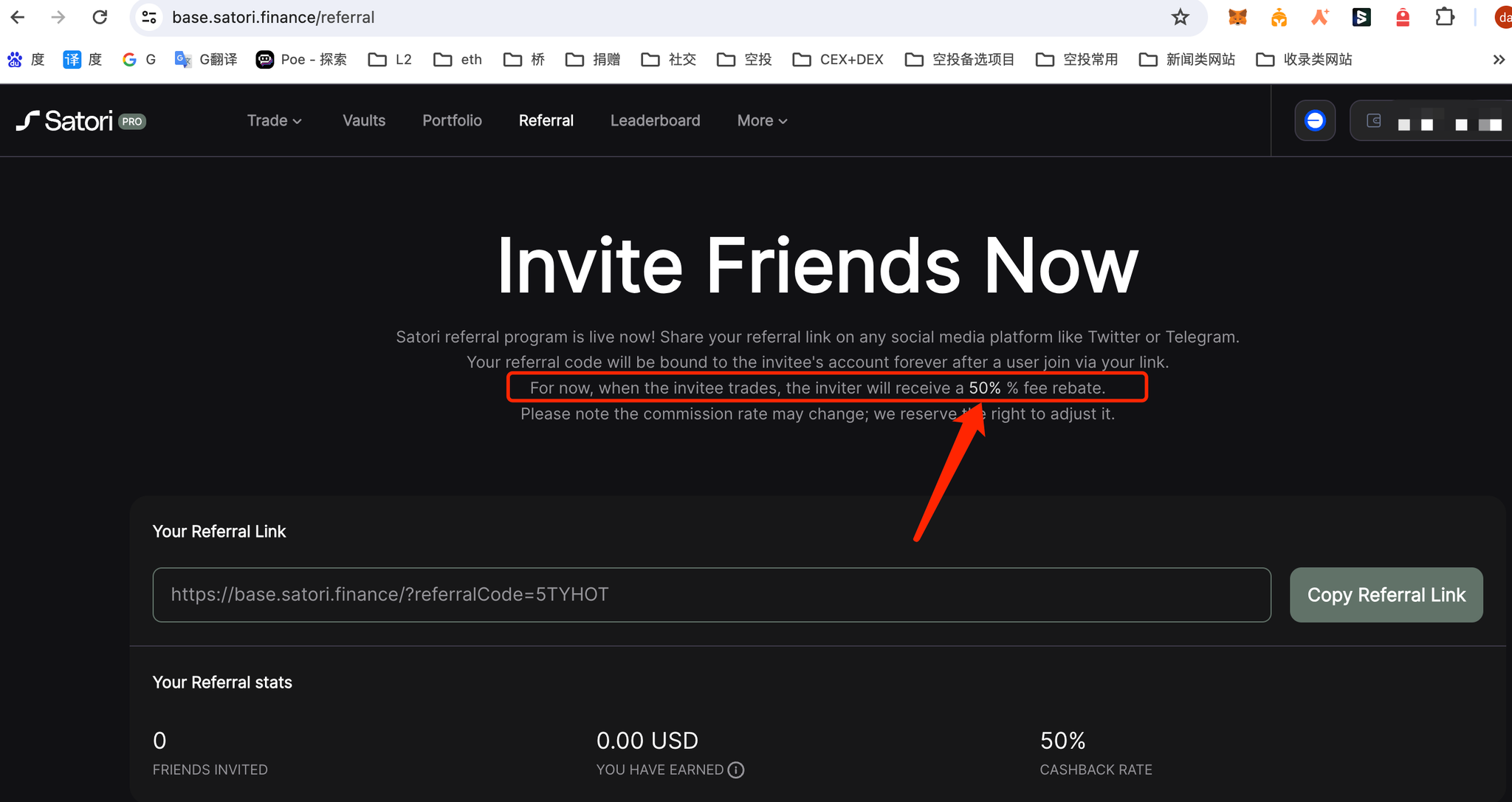
Task: Open the Poe bookmark icon
Action: (265, 59)
